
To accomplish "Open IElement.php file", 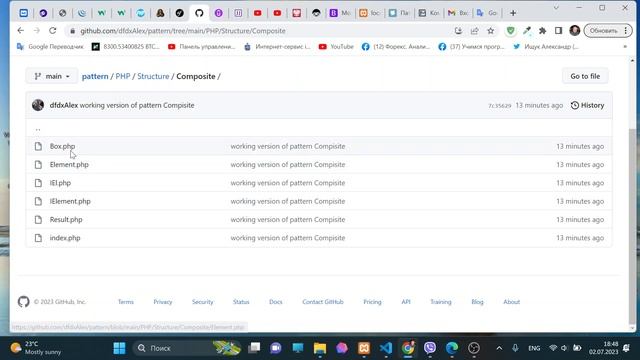I will click(x=70, y=201).
